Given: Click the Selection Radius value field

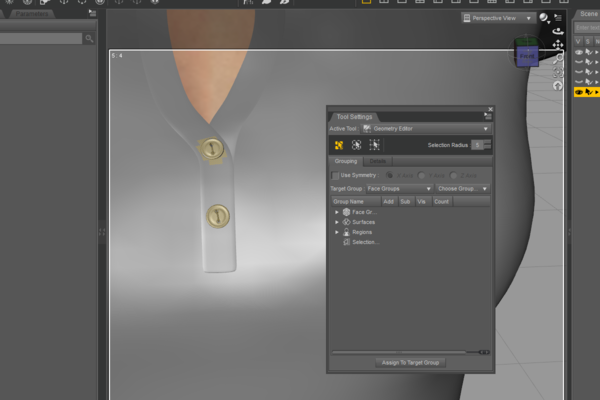Looking at the screenshot, I should (477, 145).
